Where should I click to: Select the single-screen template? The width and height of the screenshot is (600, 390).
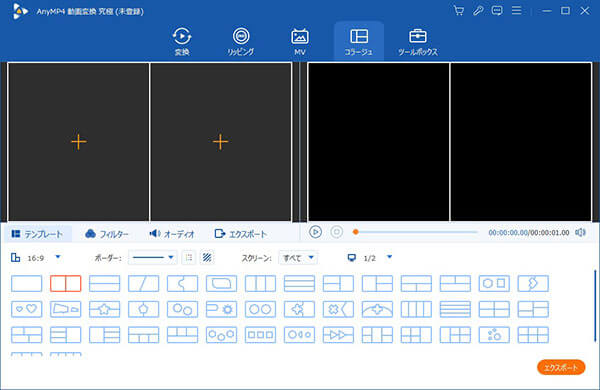tap(26, 284)
